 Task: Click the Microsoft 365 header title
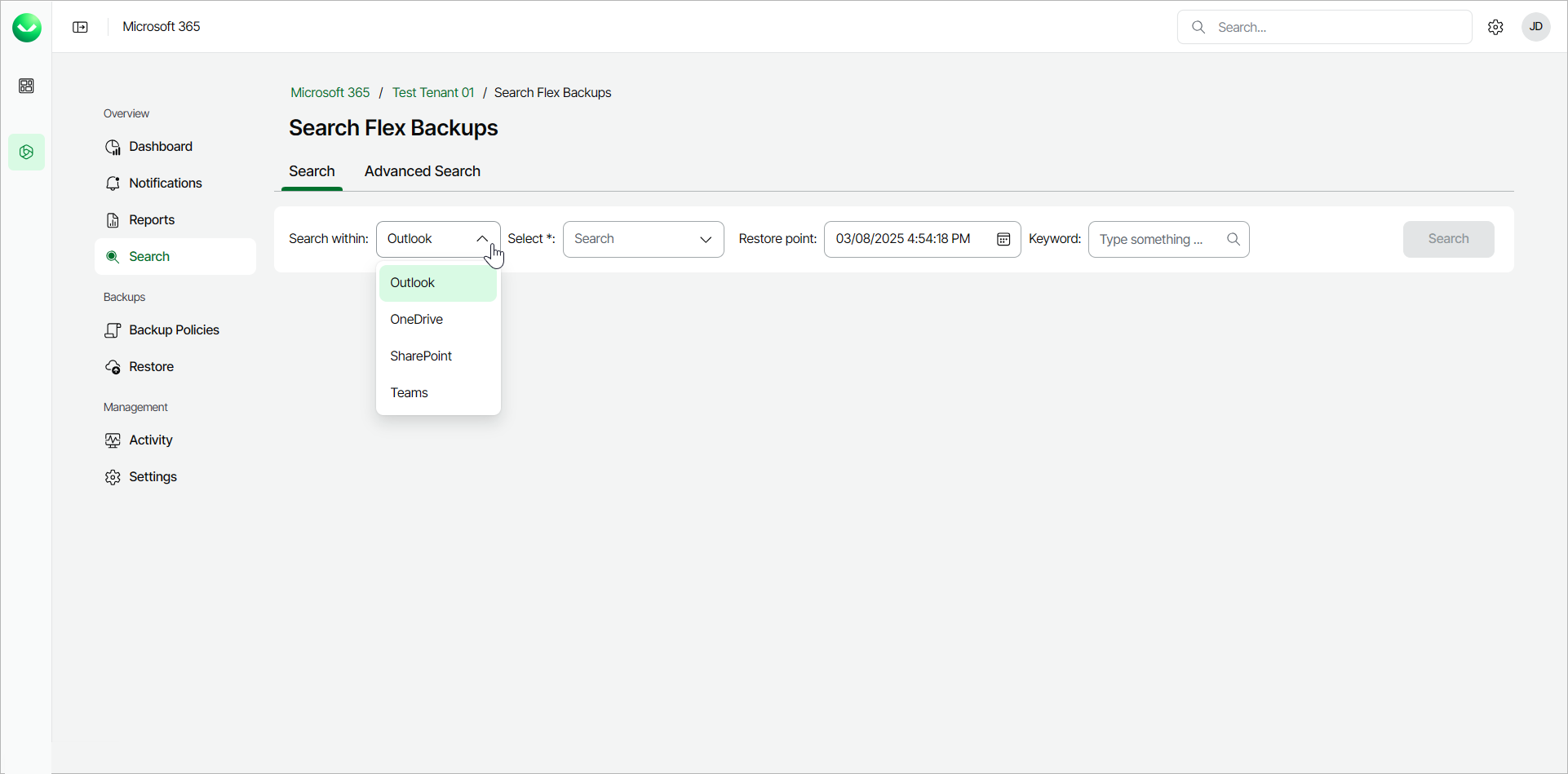point(162,27)
